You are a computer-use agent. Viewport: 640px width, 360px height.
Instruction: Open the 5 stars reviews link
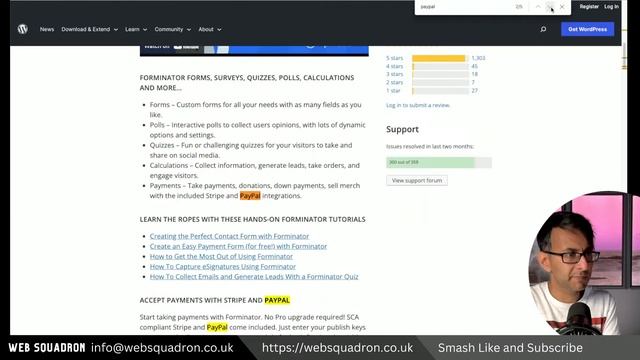click(x=394, y=58)
